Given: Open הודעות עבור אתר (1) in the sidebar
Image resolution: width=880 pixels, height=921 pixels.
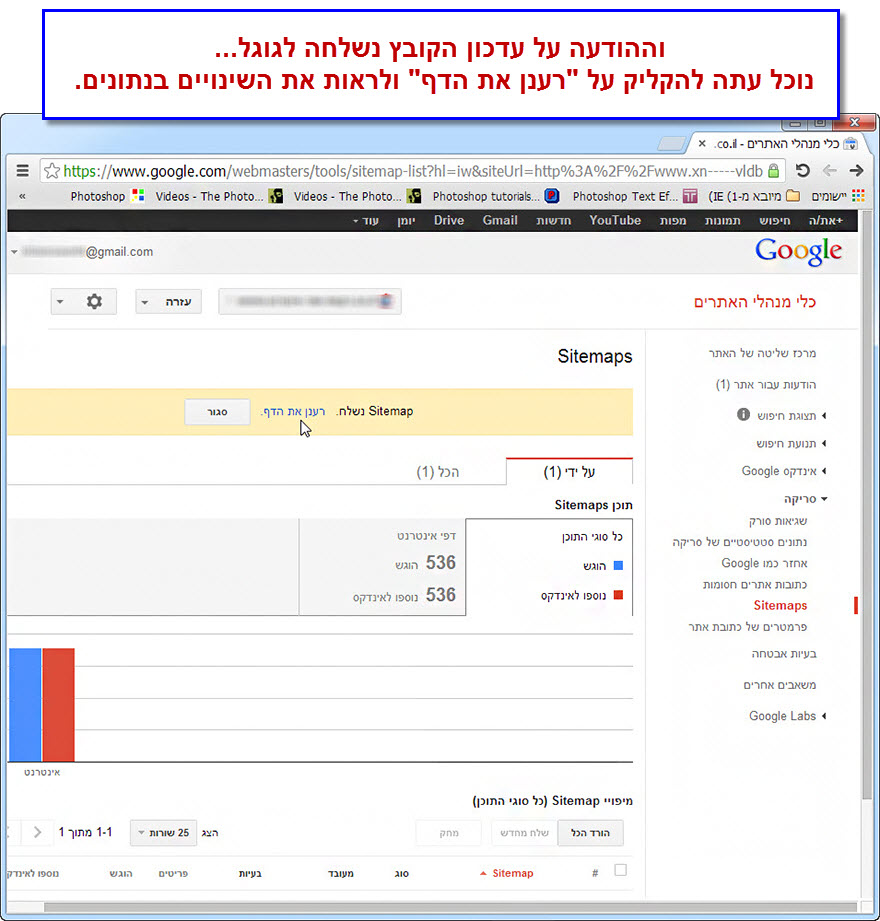Looking at the screenshot, I should [765, 385].
